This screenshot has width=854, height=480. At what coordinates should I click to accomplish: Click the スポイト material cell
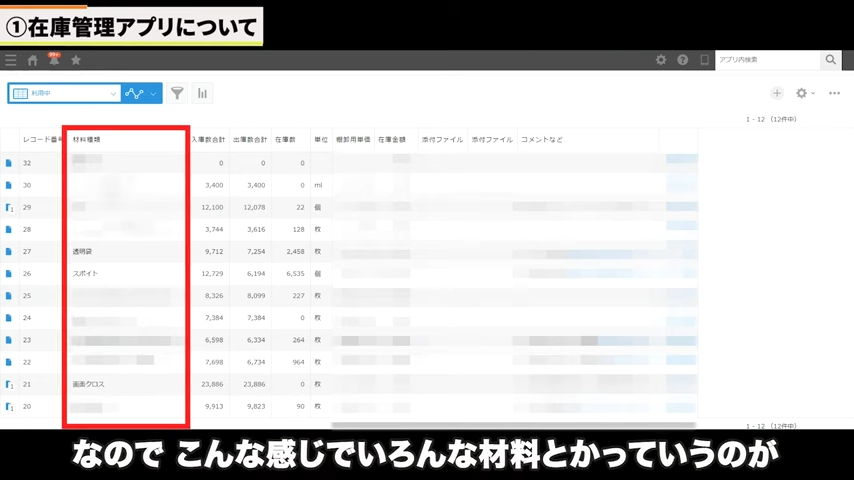tap(86, 274)
